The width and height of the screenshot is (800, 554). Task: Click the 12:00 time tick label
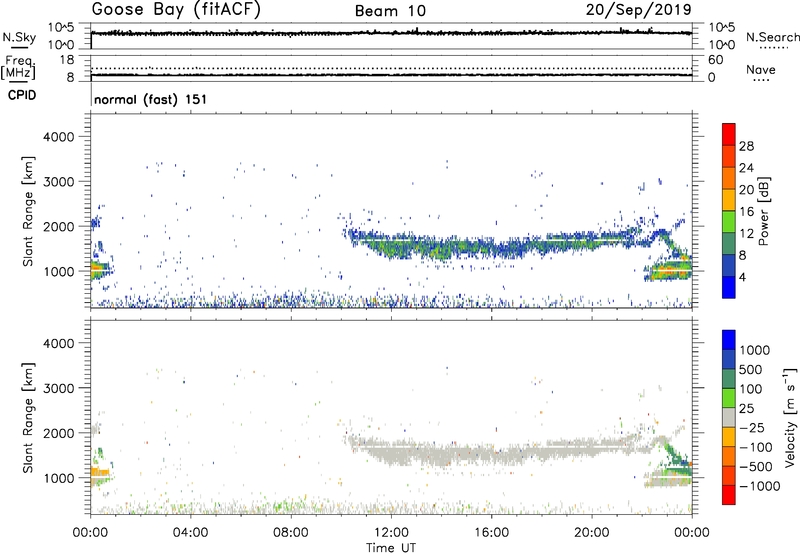(391, 533)
